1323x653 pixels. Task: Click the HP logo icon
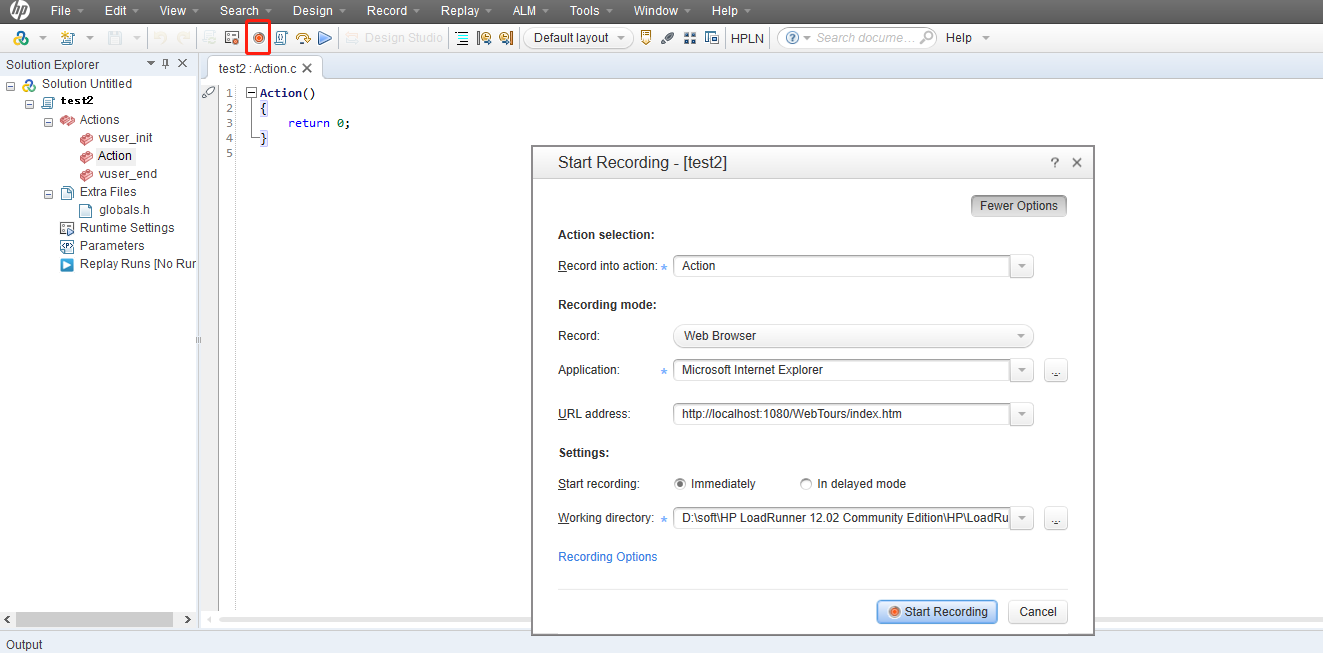[x=20, y=11]
